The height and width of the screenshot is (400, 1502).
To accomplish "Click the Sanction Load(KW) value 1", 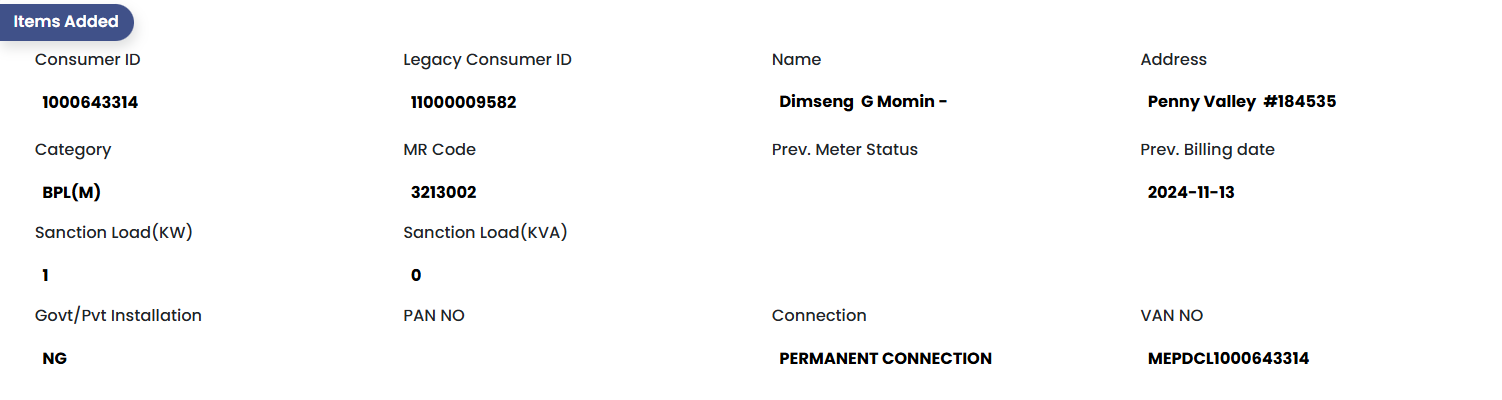I will (x=45, y=275).
